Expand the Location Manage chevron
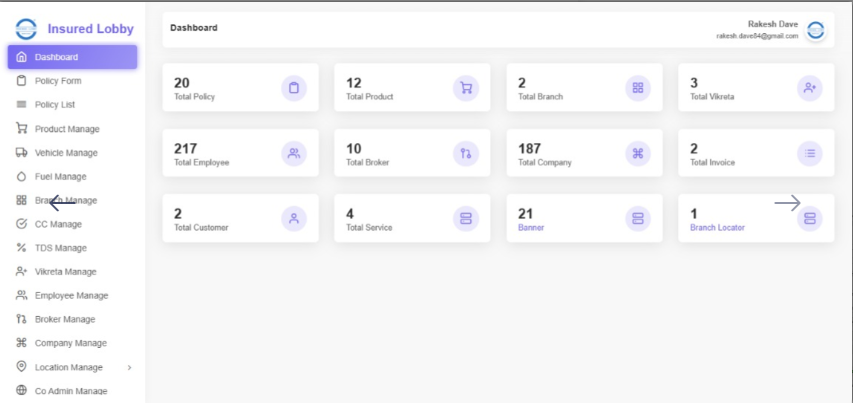Screen dimensions: 853x403 129,368
